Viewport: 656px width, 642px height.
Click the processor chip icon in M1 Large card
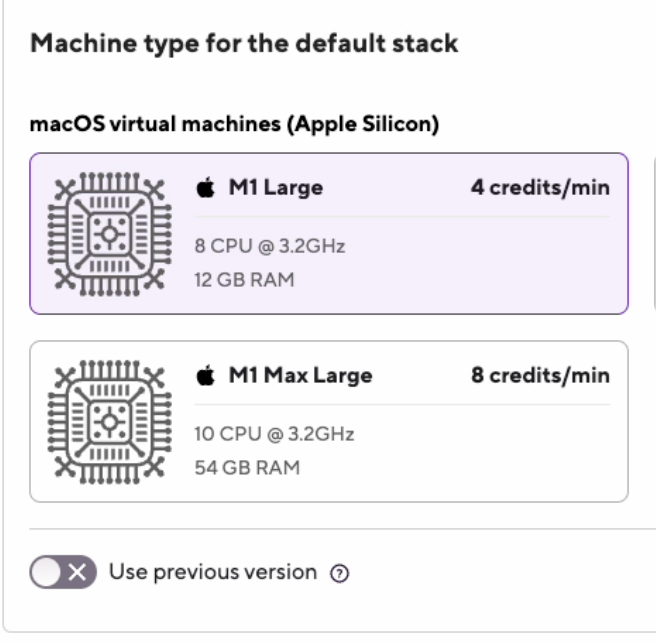(106, 234)
